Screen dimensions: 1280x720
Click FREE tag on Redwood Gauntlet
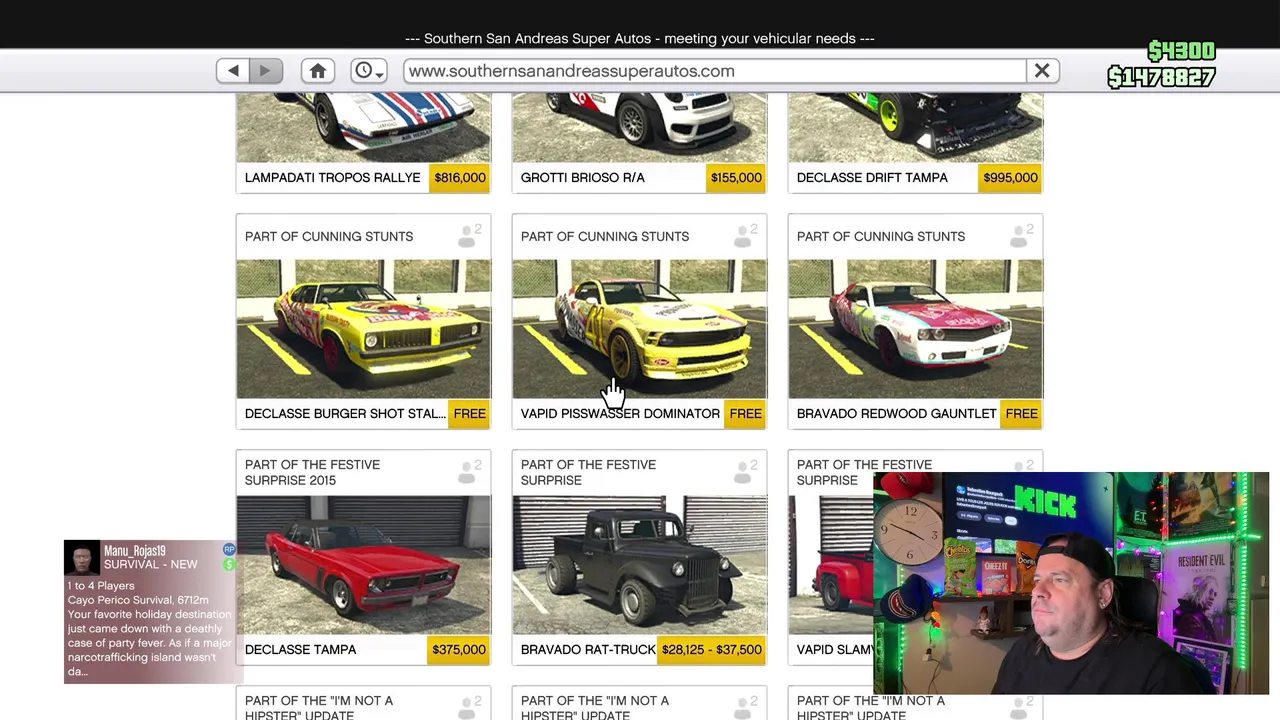coord(1021,414)
